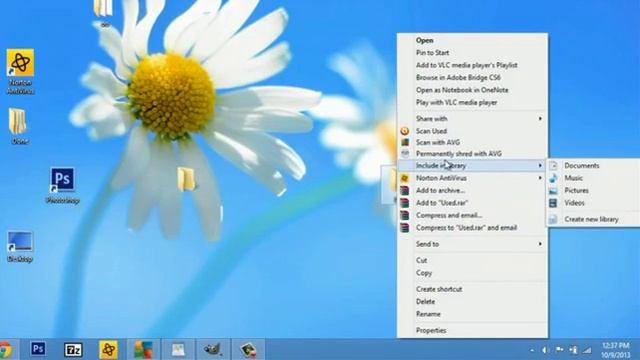Open Norton from the taskbar

tap(108, 350)
